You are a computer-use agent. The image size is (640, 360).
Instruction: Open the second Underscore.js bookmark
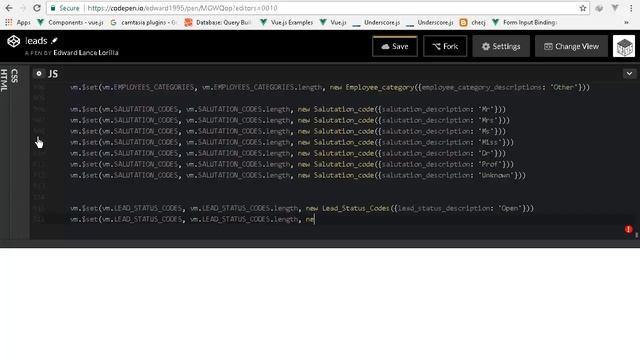[430, 22]
